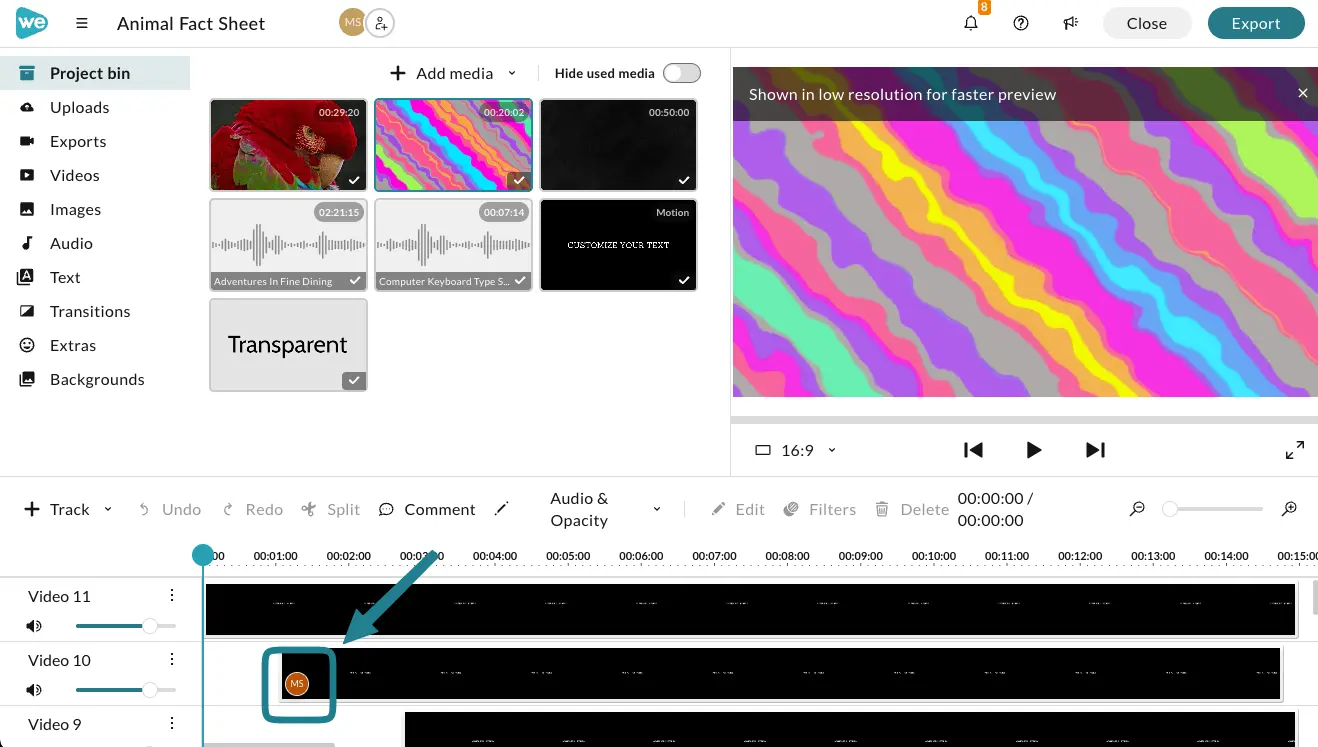Click the megaphone announcements icon
This screenshot has height=747, width=1318.
[x=1071, y=23]
